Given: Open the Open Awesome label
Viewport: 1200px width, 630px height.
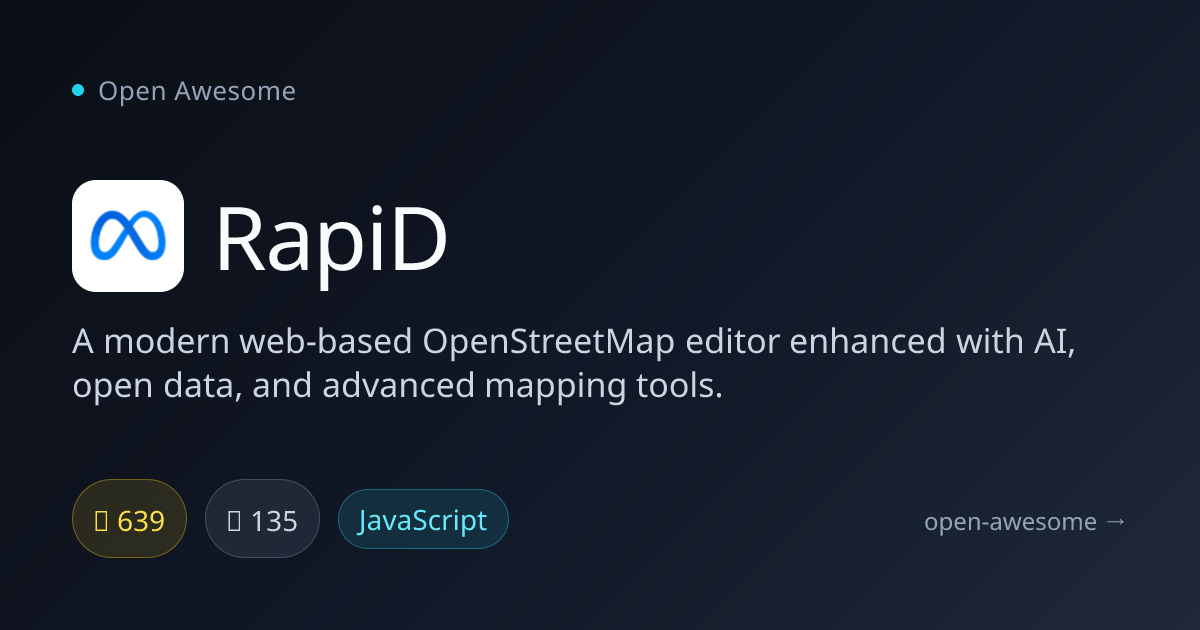Looking at the screenshot, I should pyautogui.click(x=197, y=91).
